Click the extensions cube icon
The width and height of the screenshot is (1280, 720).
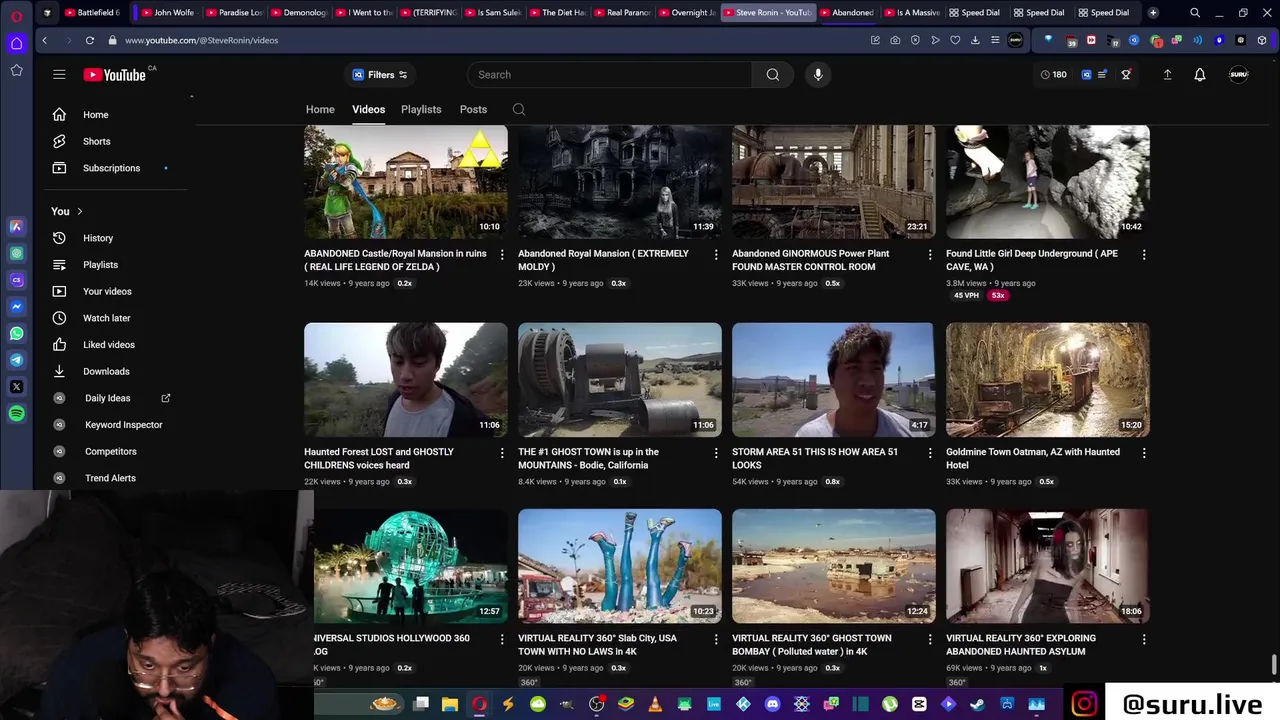pyautogui.click(x=1263, y=40)
